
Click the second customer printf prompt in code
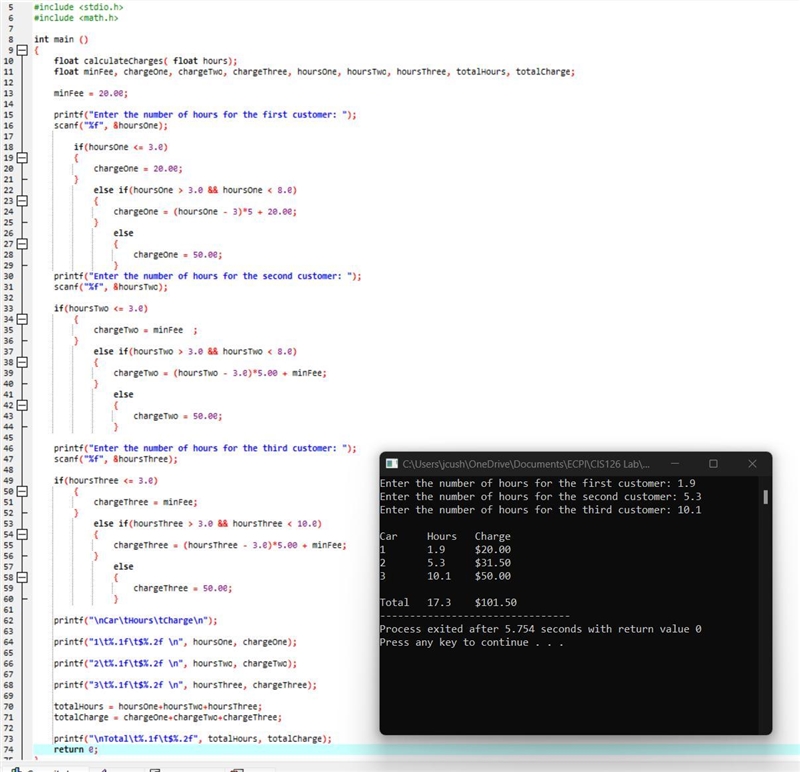tap(208, 276)
